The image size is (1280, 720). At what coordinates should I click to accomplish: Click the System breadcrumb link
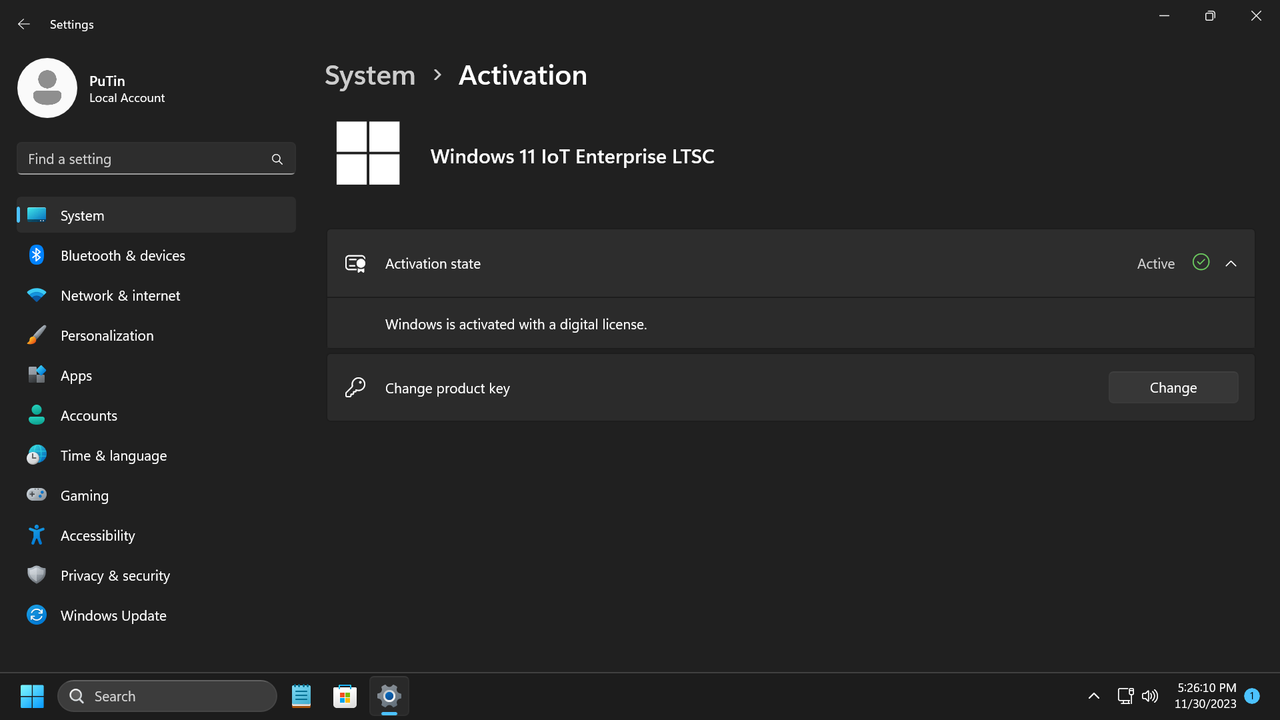click(369, 75)
